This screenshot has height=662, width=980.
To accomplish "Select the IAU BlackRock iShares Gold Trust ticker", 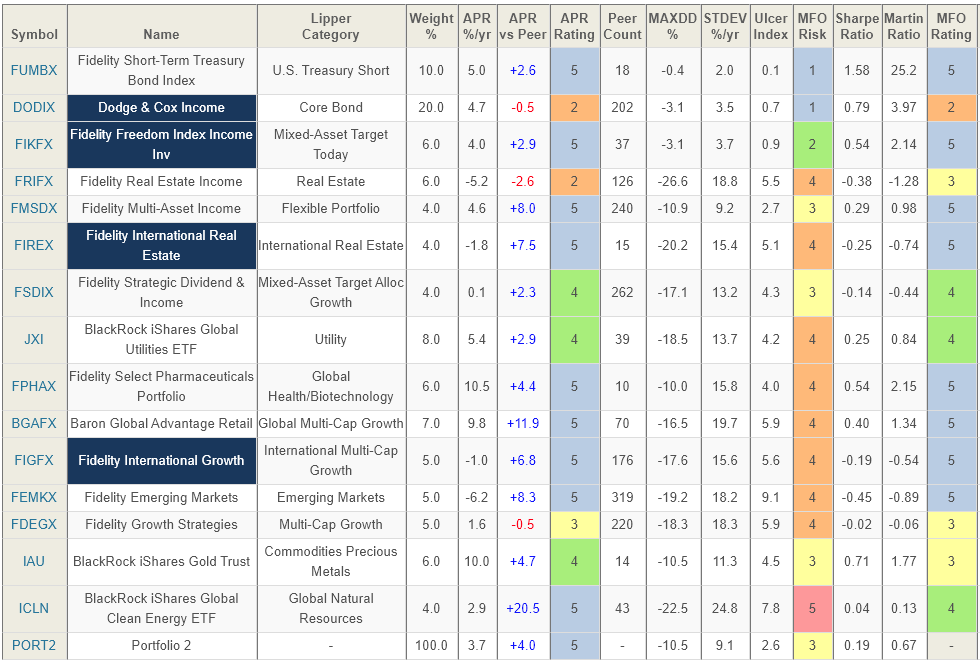I will click(x=34, y=561).
